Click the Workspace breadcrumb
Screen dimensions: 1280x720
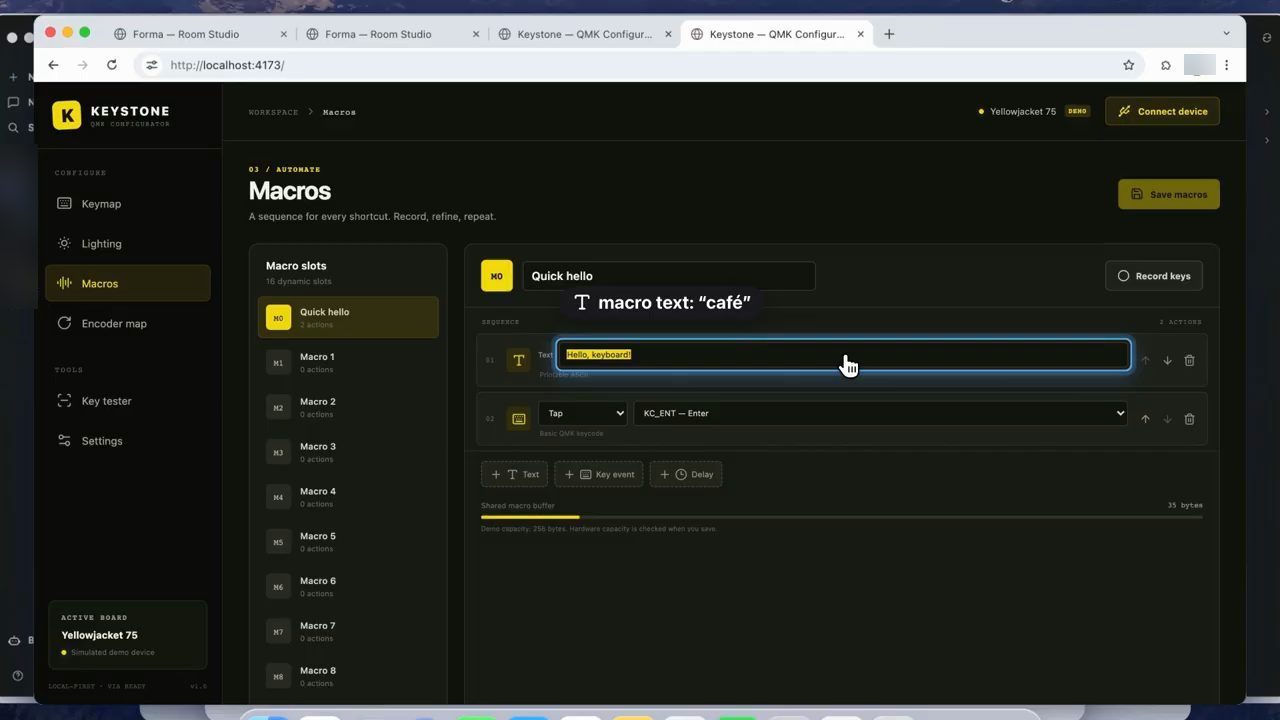pyautogui.click(x=273, y=112)
